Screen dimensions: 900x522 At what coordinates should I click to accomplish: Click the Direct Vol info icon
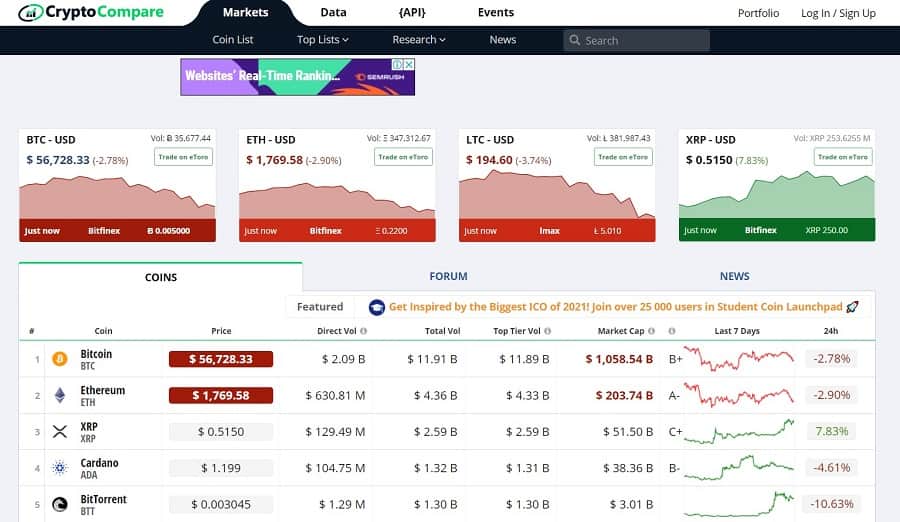[x=363, y=331]
